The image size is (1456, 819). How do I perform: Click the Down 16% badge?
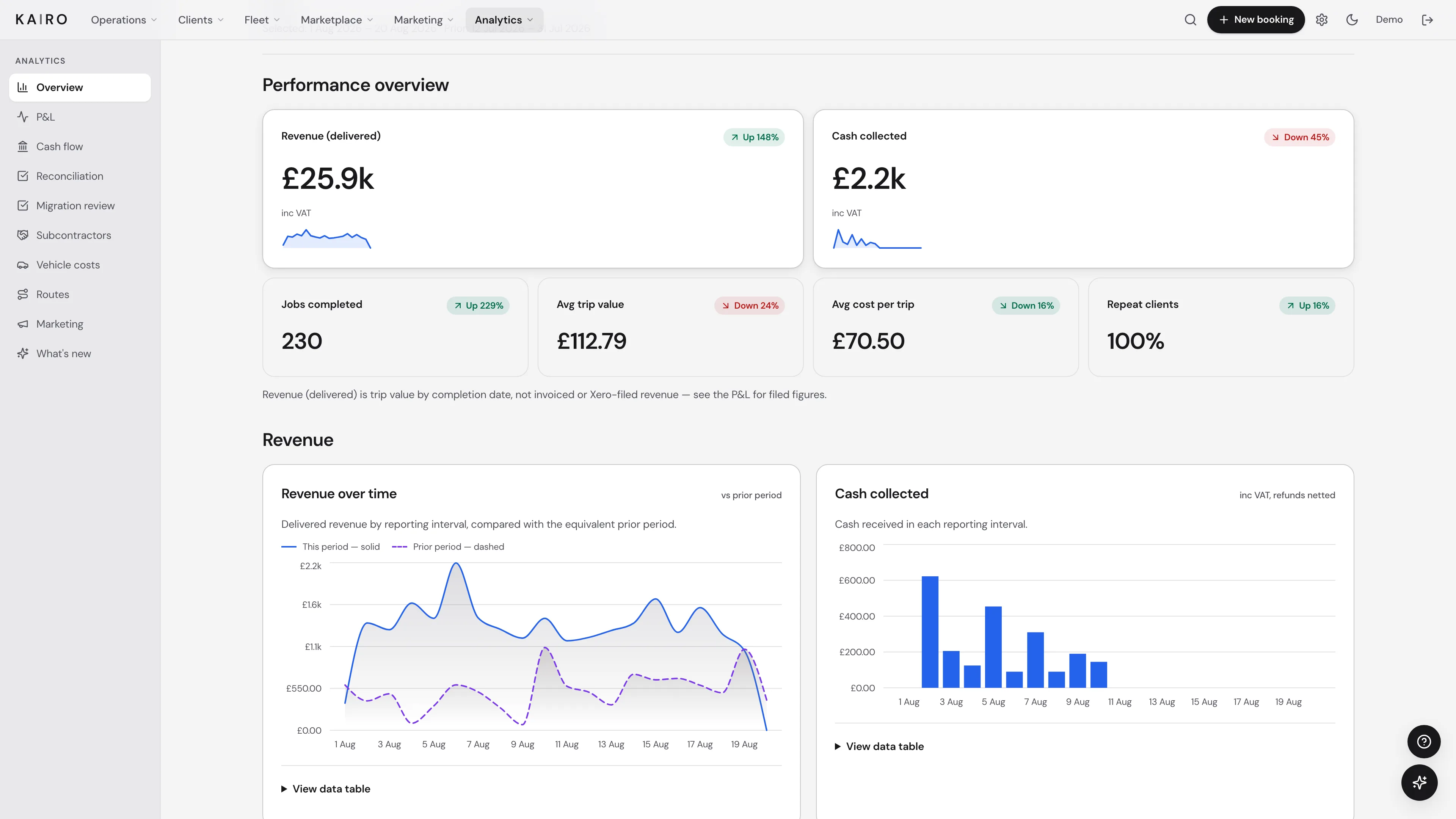1026,306
